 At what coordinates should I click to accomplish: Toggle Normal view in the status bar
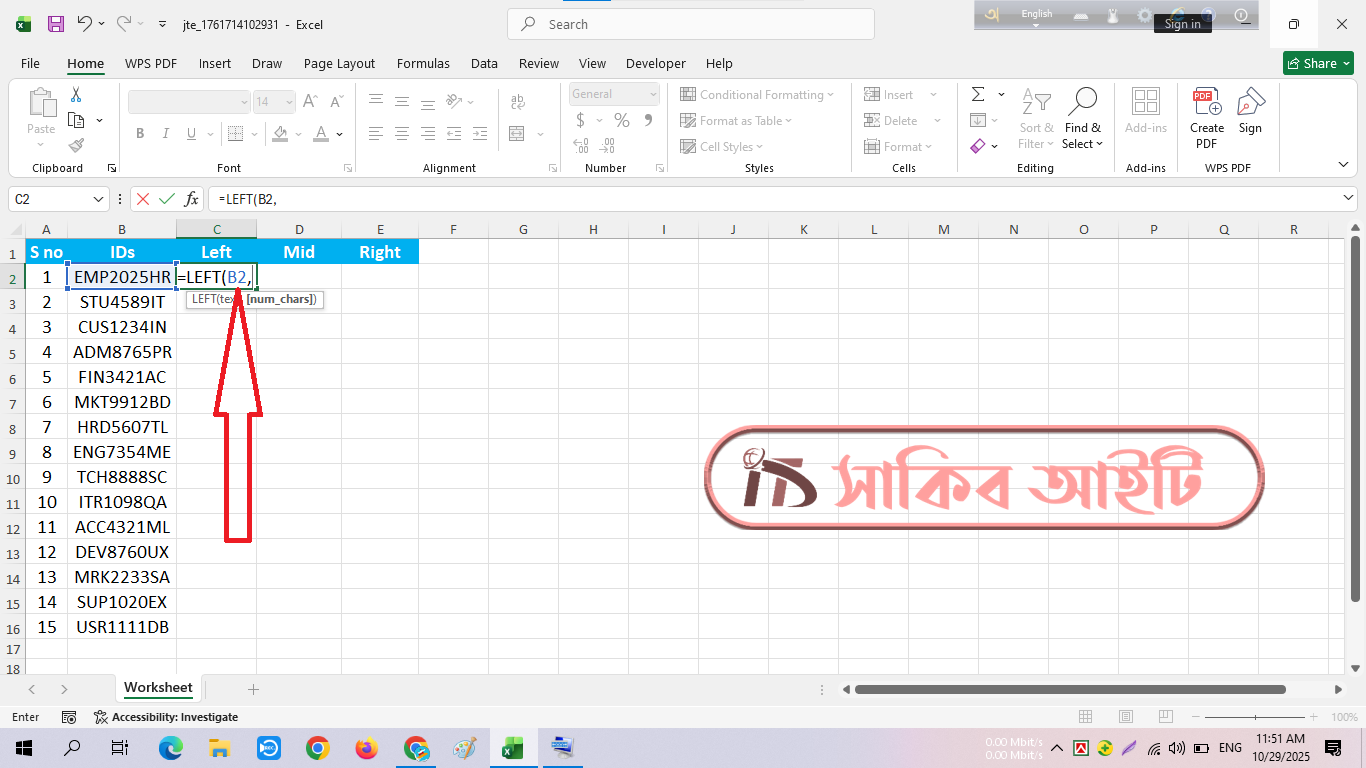[1086, 717]
